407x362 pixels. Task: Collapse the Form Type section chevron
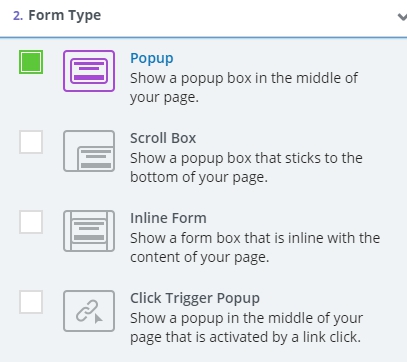402,17
